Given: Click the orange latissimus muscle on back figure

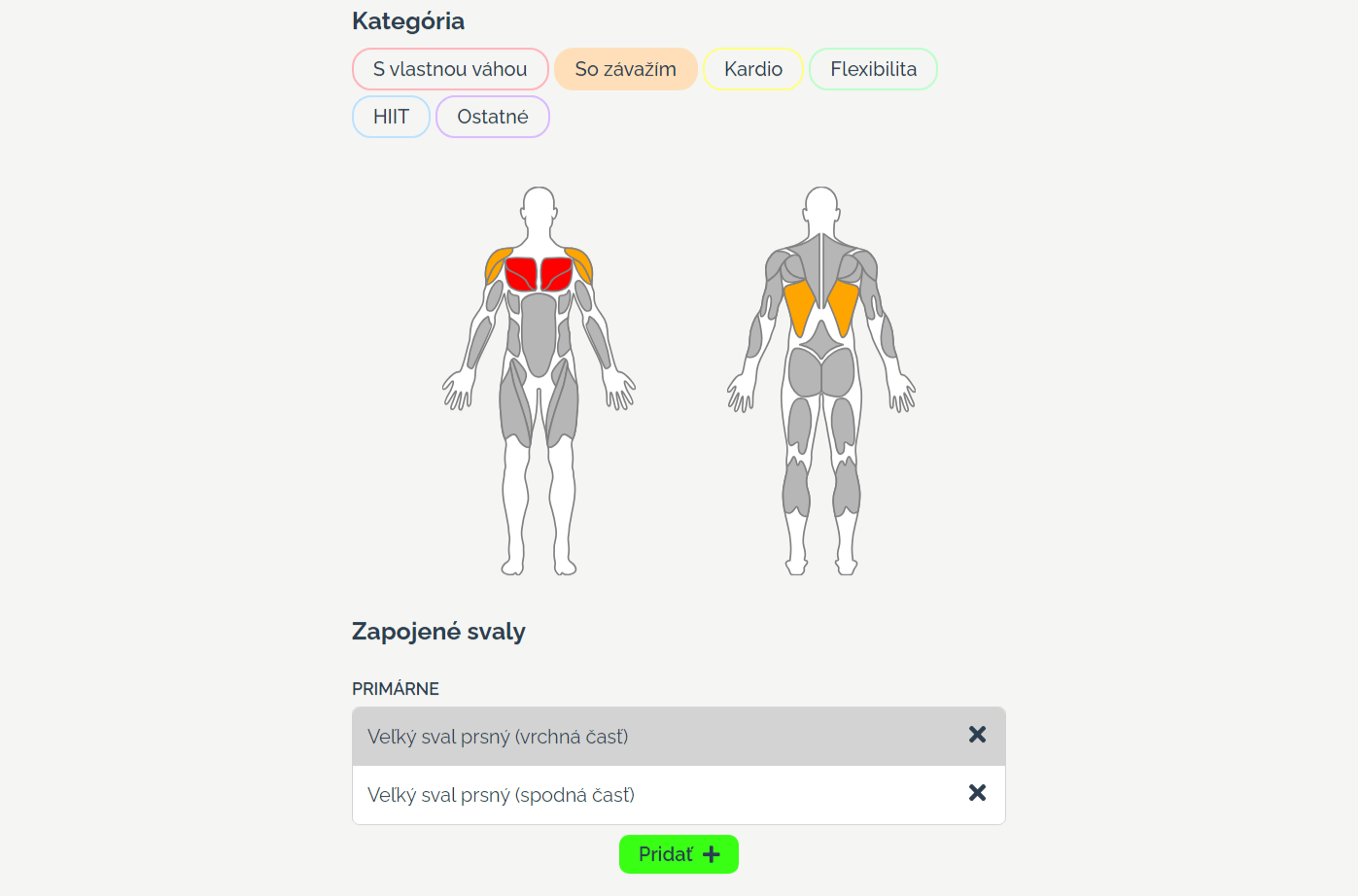Looking at the screenshot, I should point(800,306).
